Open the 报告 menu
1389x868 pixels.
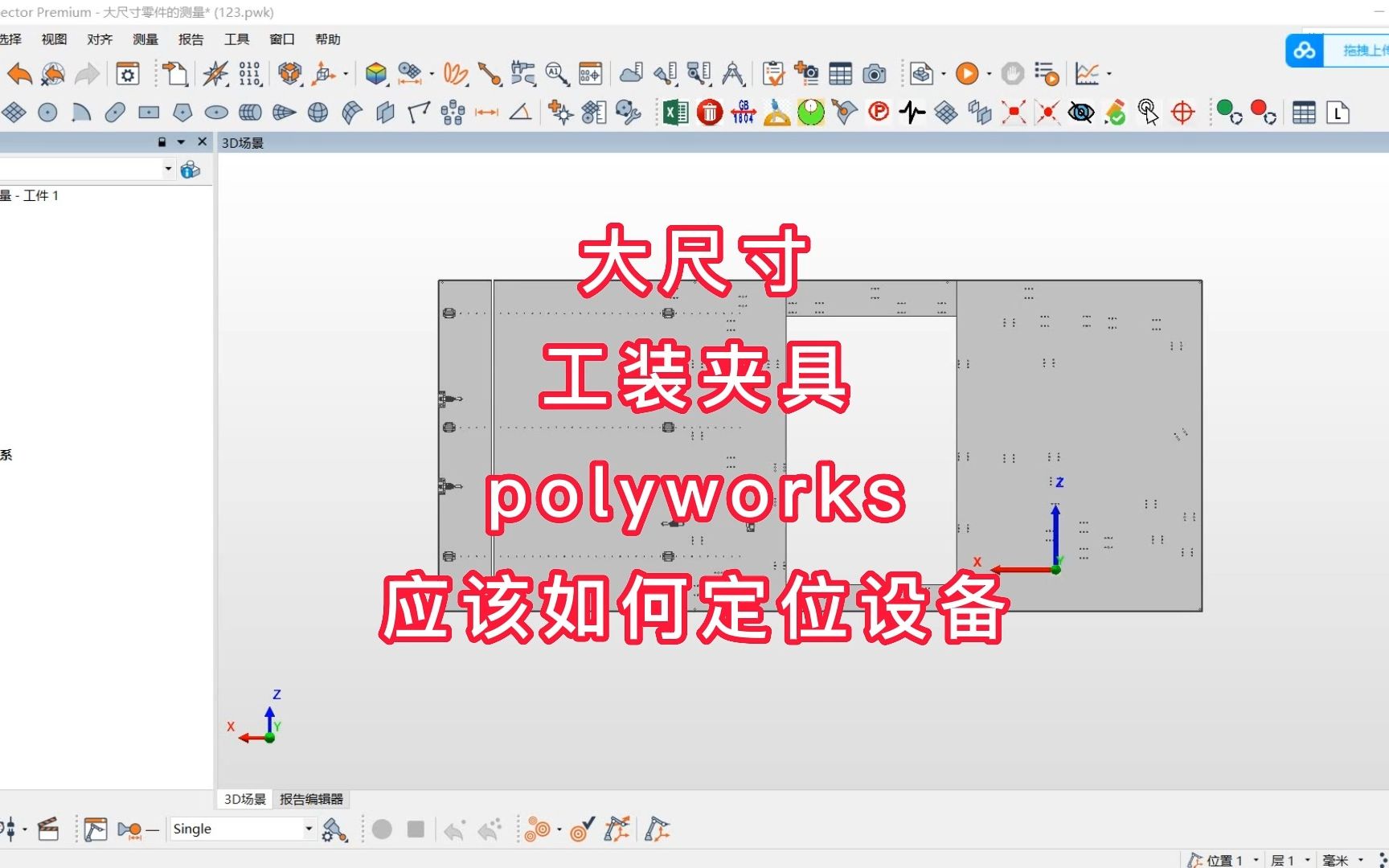[x=191, y=39]
